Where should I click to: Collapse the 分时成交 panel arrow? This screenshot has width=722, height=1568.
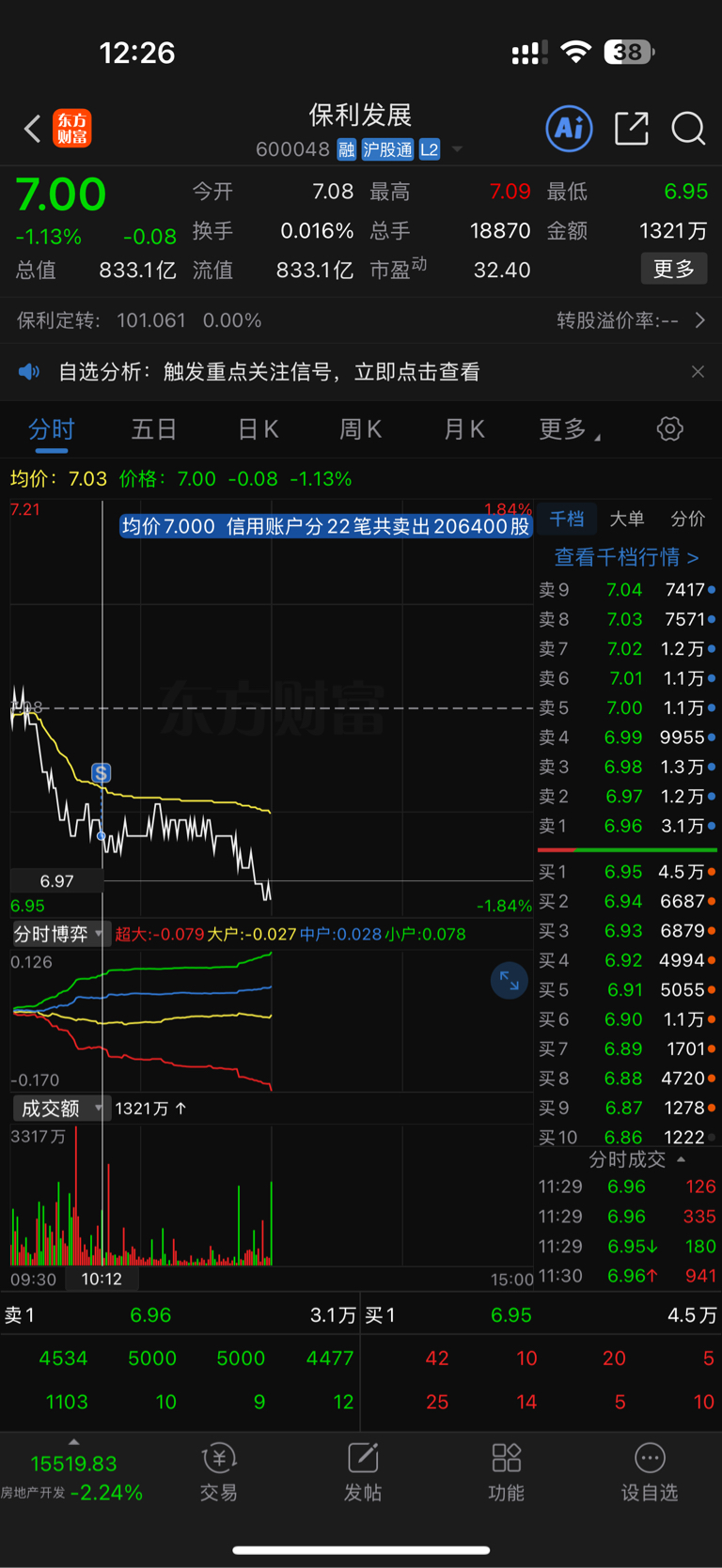tap(682, 1159)
